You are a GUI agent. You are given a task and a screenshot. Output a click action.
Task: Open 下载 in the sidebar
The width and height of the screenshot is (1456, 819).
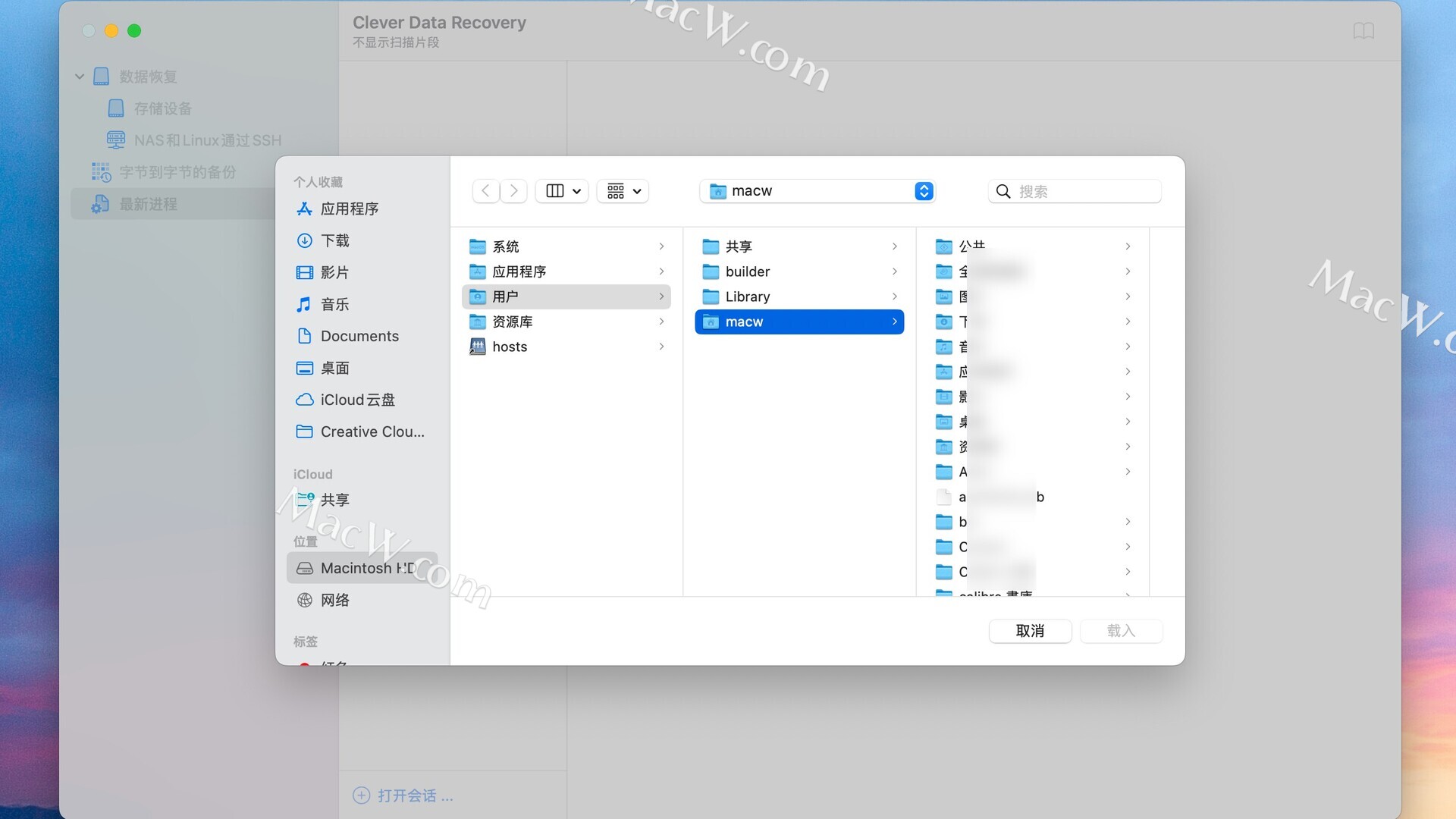tap(334, 240)
